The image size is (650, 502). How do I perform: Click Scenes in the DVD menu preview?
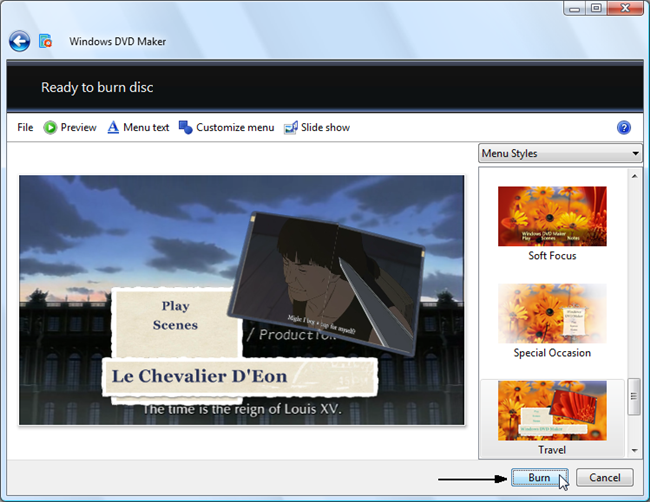coord(175,325)
